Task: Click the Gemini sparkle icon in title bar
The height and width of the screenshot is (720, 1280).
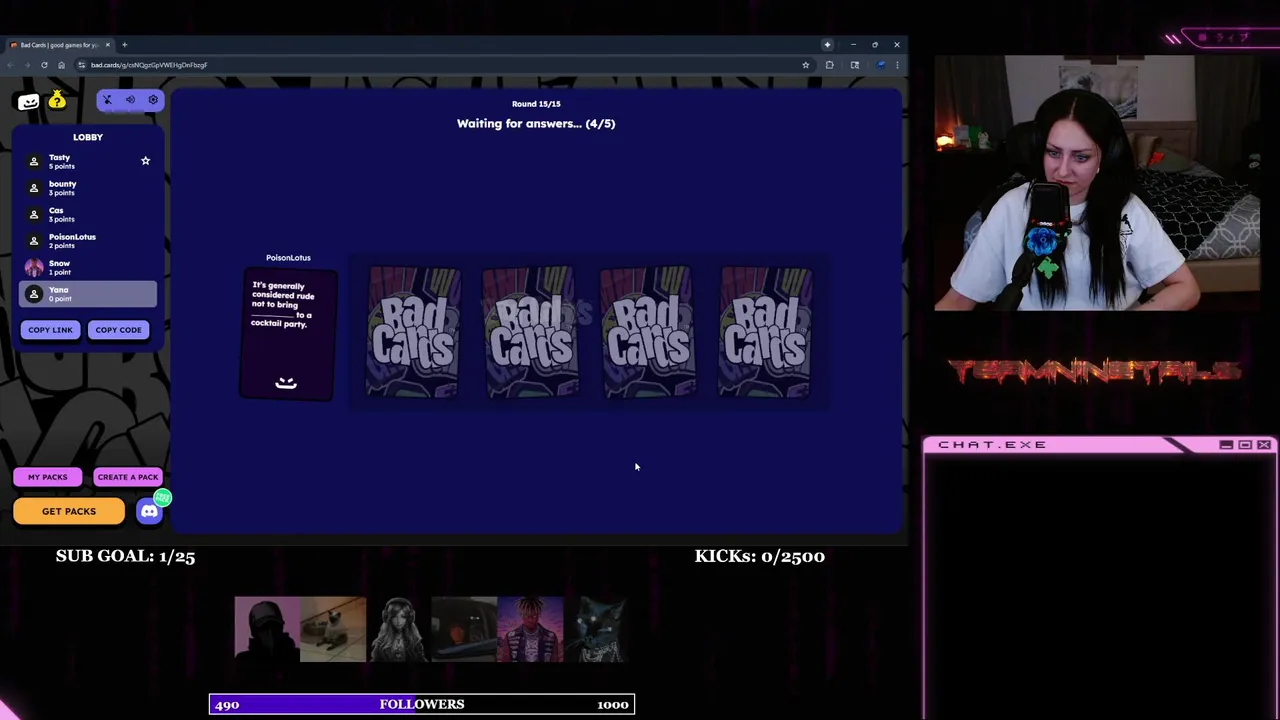Action: tap(827, 45)
